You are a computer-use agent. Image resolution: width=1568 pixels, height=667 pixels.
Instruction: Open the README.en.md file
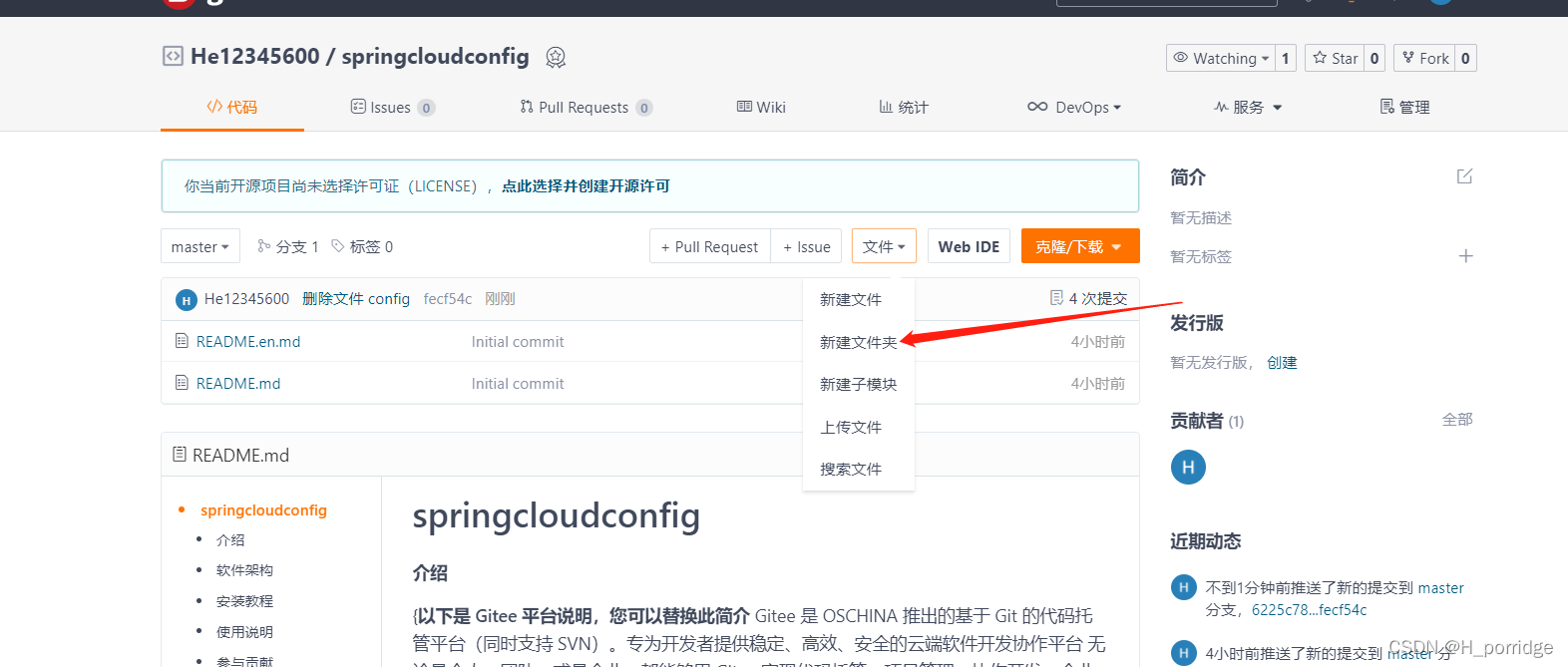tap(248, 341)
